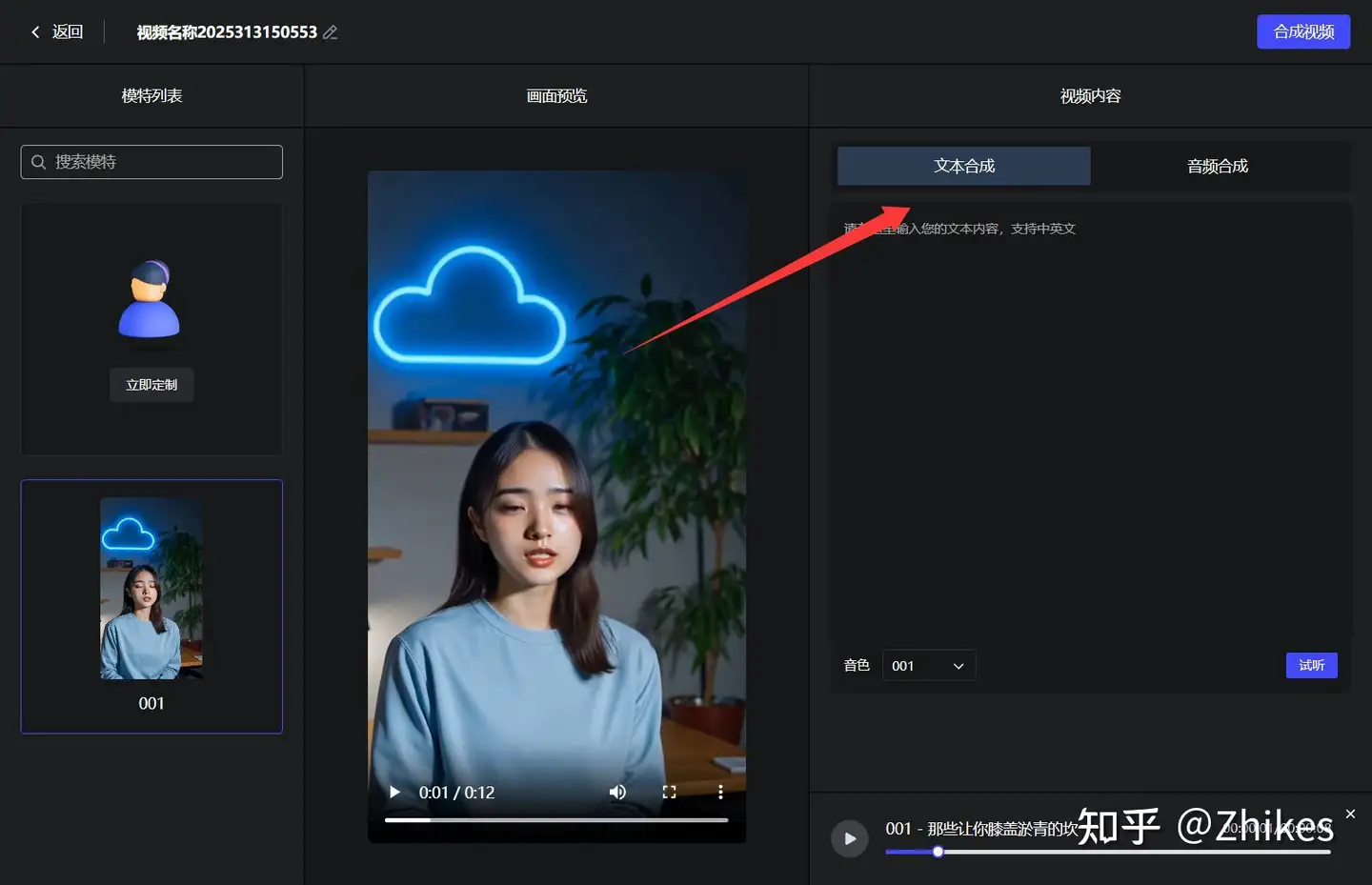
Task: Open the 音色 001 voice dropdown
Action: pos(929,666)
